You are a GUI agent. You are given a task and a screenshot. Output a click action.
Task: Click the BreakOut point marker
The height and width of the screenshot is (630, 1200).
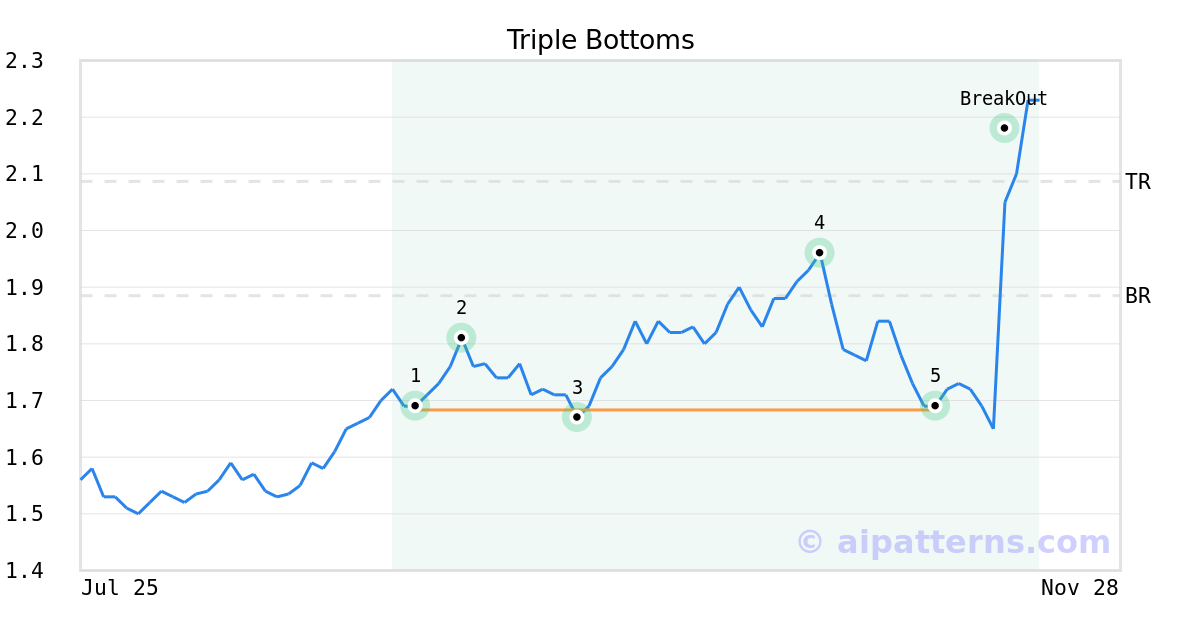point(1004,128)
